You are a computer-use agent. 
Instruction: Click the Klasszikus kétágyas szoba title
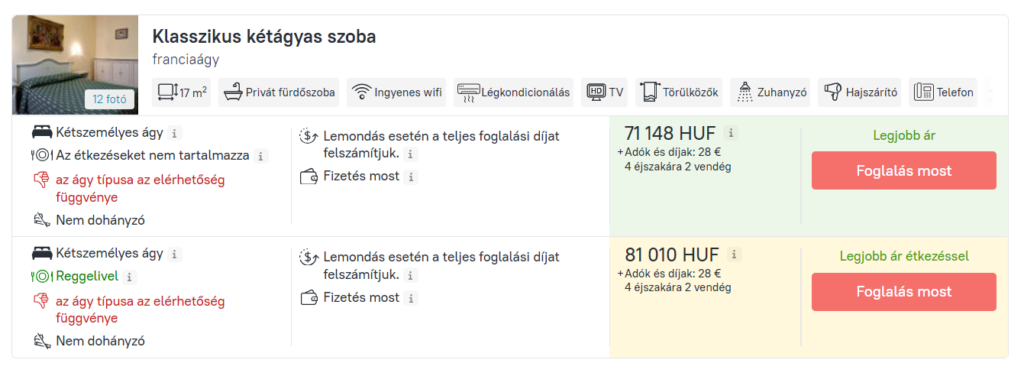(264, 37)
